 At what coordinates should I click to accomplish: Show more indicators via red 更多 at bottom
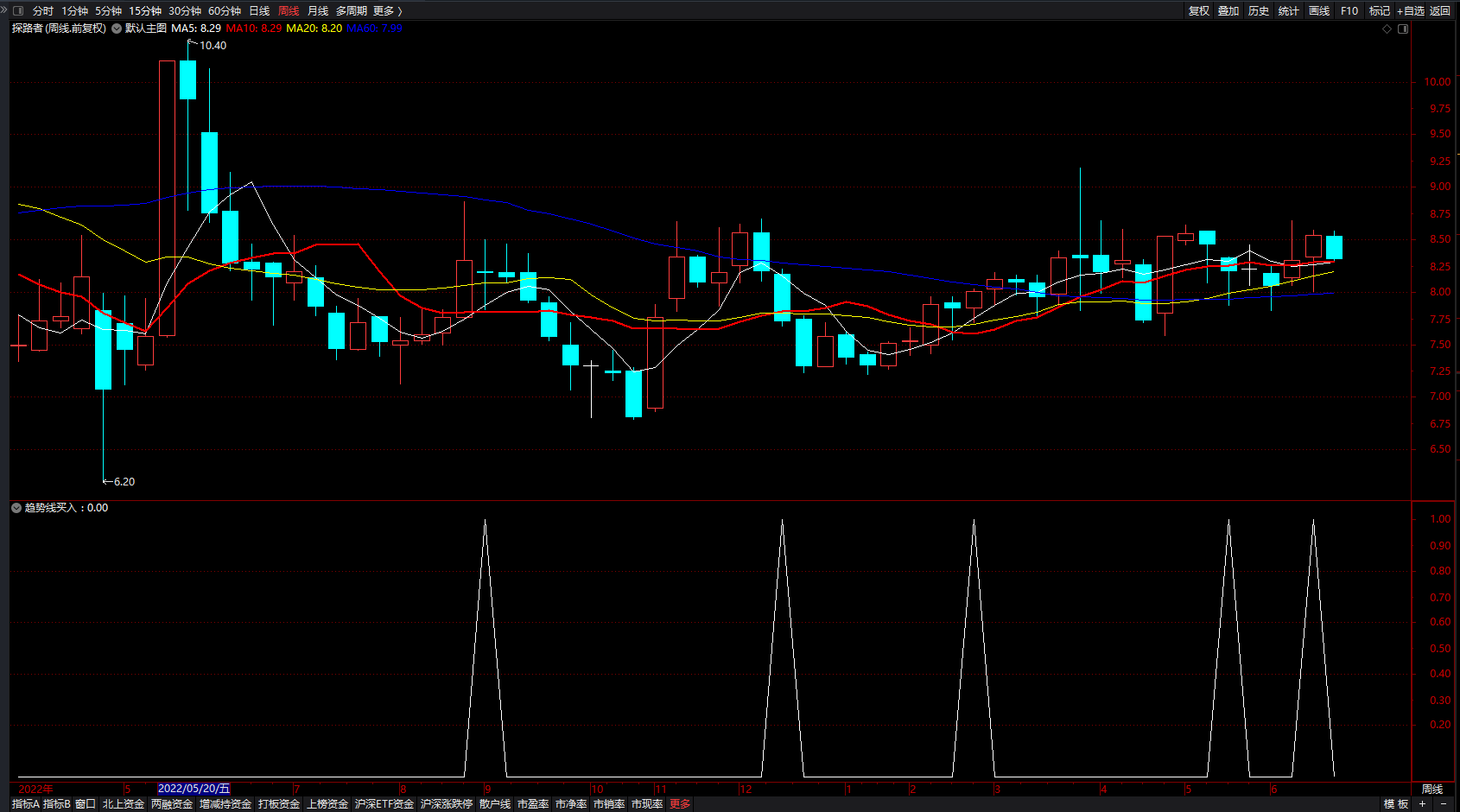click(x=680, y=804)
